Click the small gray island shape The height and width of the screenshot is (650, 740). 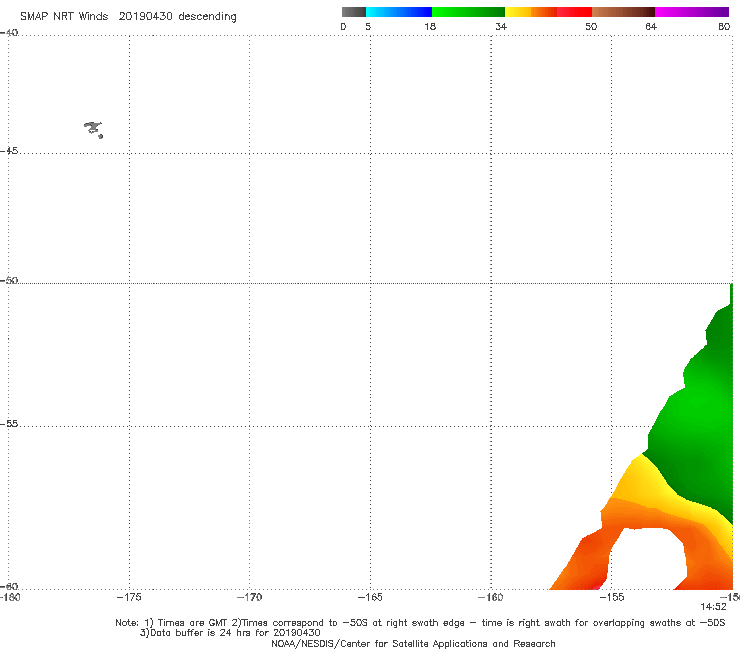tap(93, 129)
